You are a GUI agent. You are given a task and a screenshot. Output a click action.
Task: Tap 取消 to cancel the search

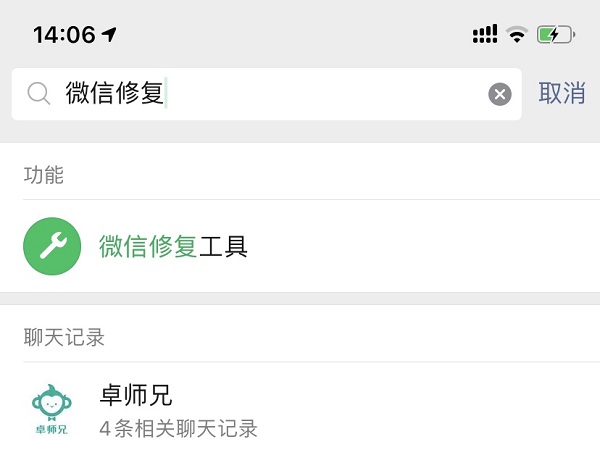click(x=562, y=94)
